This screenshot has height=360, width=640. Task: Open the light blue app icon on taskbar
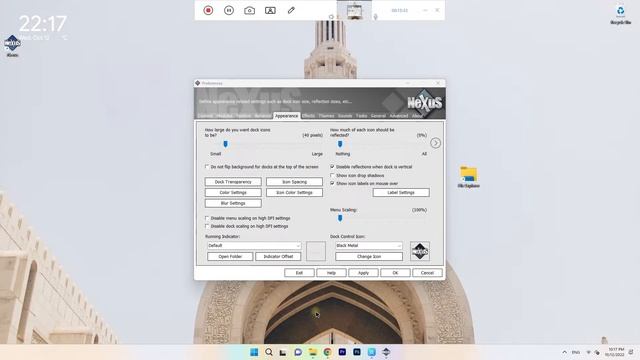coord(371,352)
